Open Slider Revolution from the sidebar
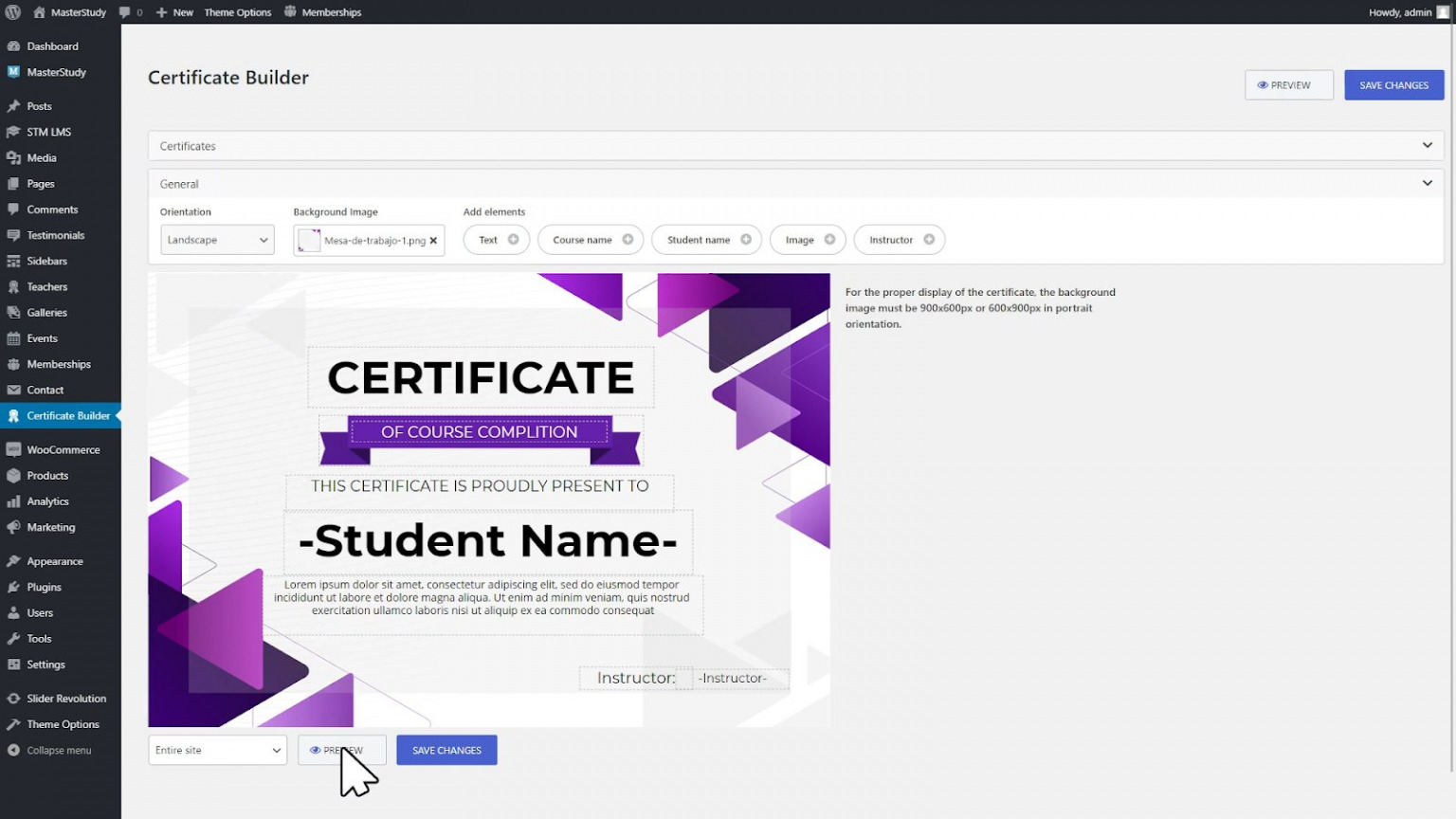 click(x=66, y=698)
